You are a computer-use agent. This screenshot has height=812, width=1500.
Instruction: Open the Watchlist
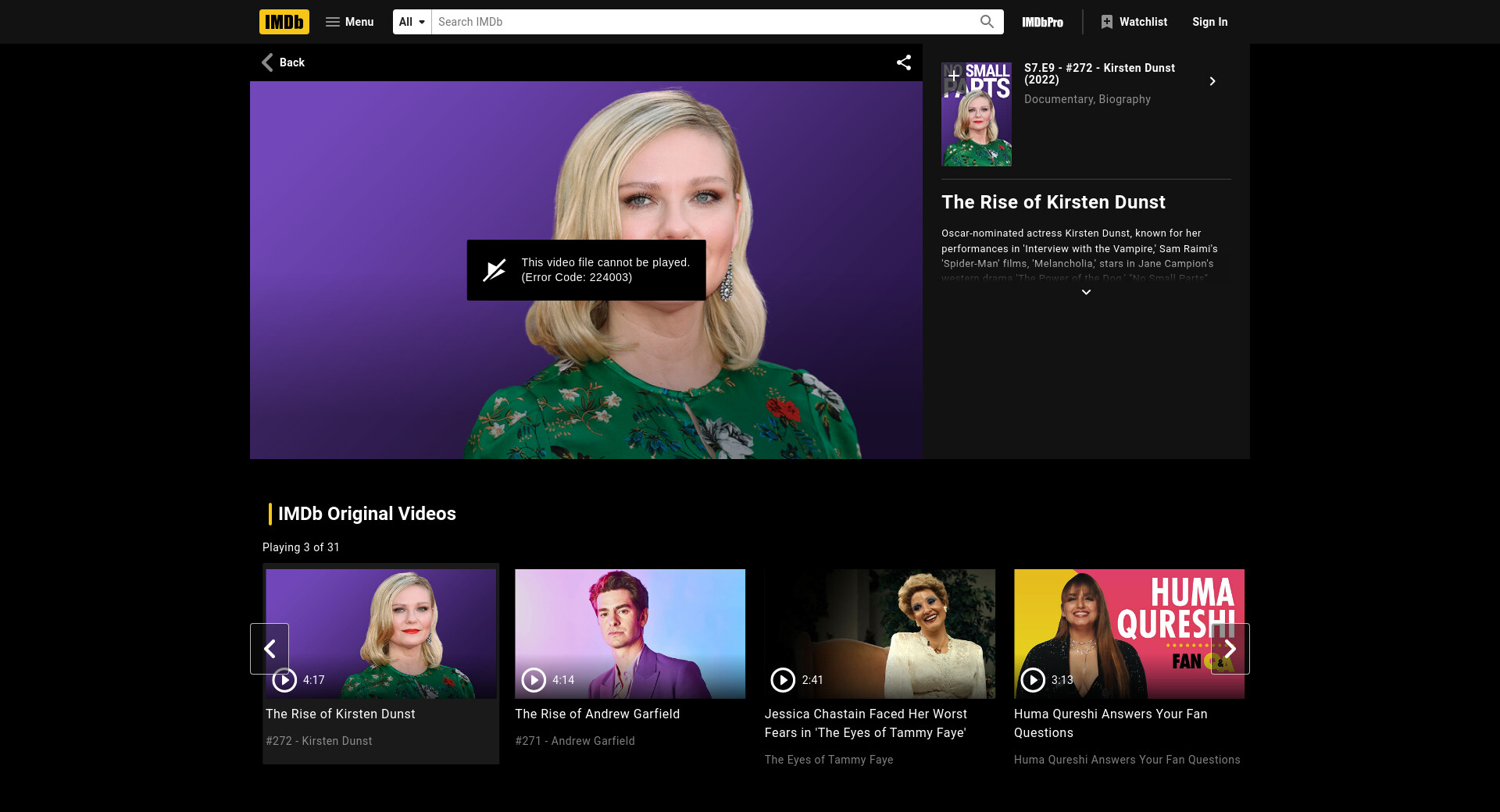(1134, 22)
